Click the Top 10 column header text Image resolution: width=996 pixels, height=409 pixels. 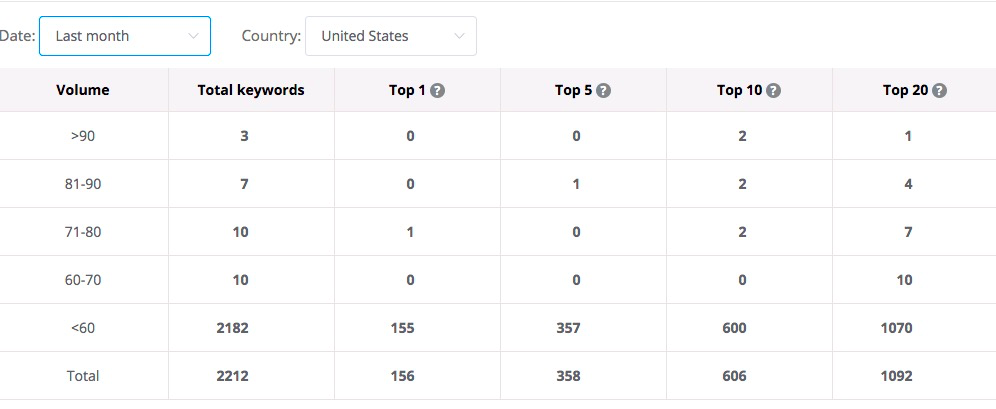tap(739, 90)
